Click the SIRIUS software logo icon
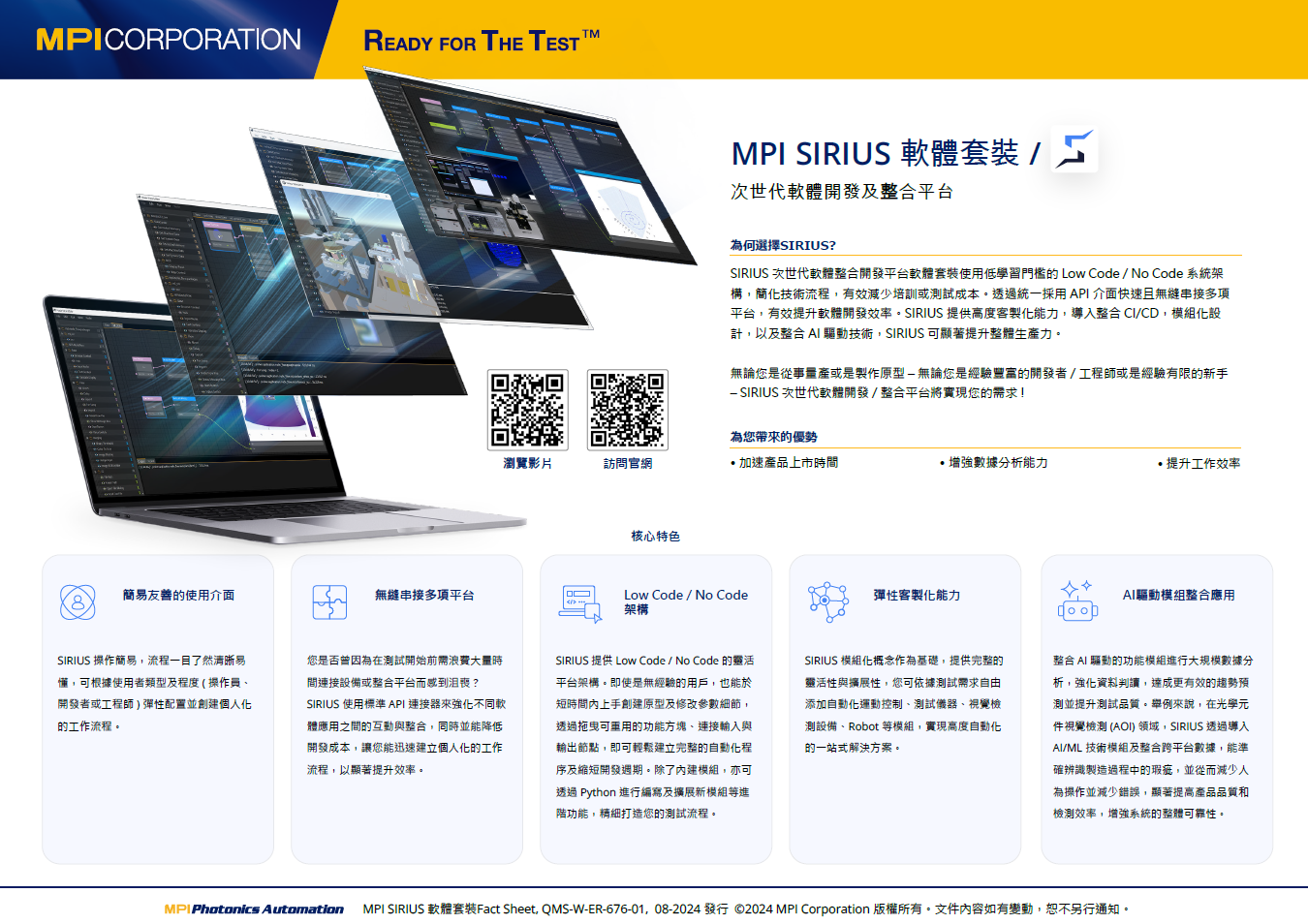Viewport: 1308px width, 924px height. (x=1074, y=150)
